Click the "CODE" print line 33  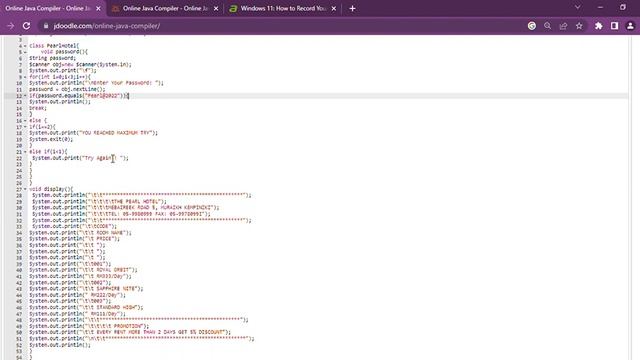[x=74, y=227]
